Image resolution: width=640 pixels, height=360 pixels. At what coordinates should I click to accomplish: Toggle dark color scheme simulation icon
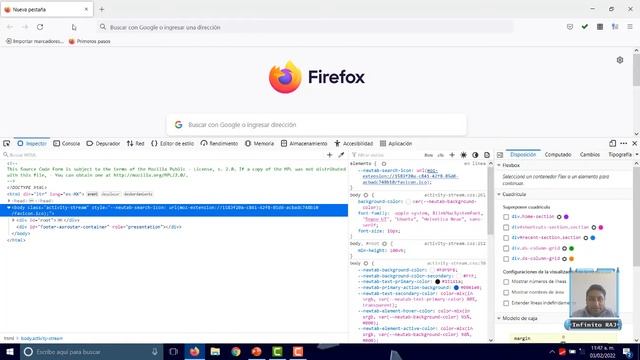pos(475,155)
